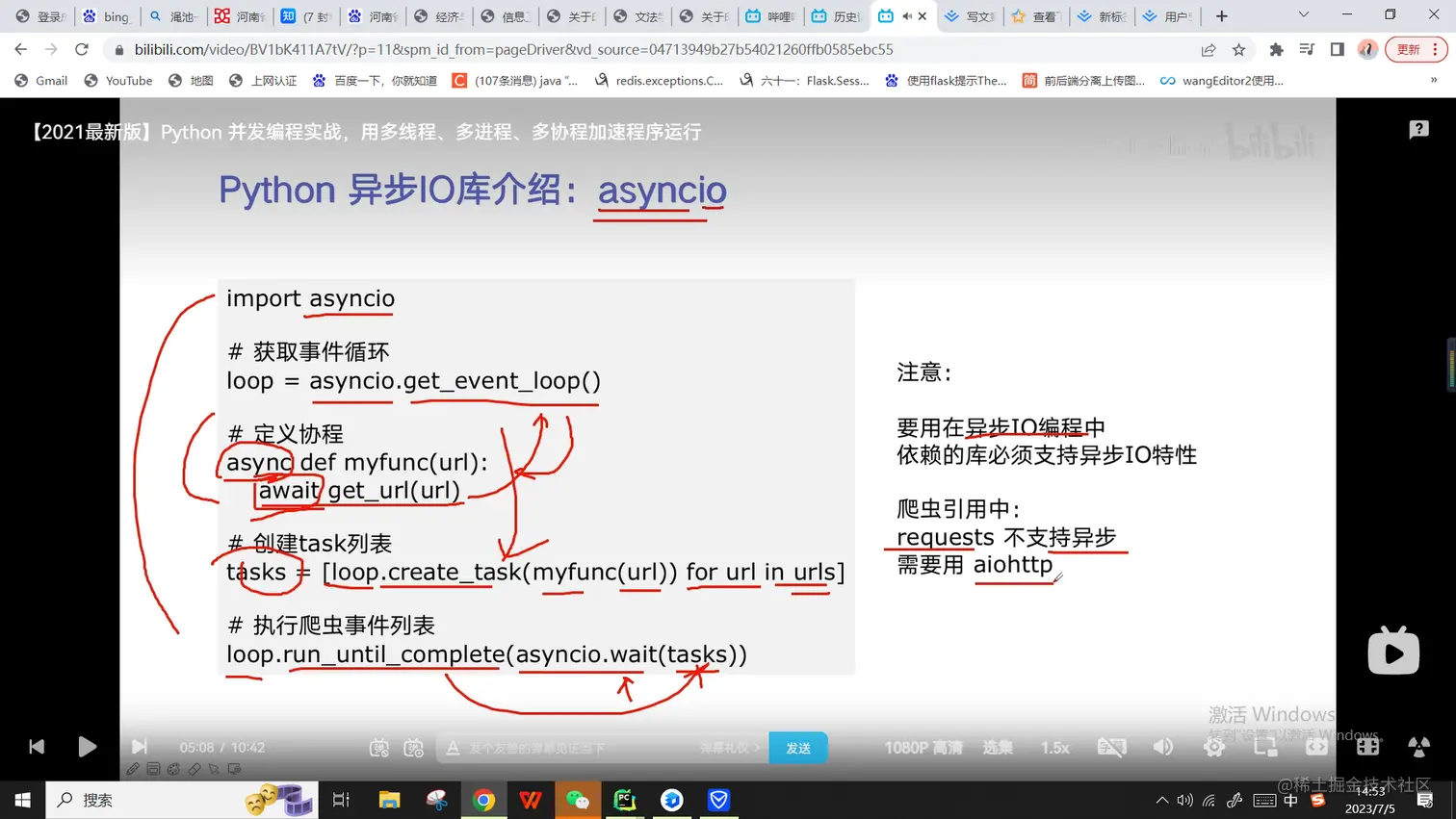Image resolution: width=1456 pixels, height=819 pixels.
Task: Switch to the 写文 tab
Action: tap(970, 16)
